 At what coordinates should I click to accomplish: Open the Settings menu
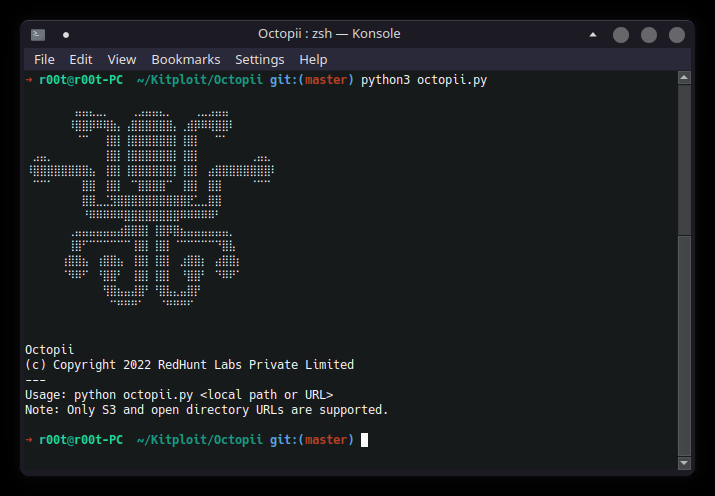coord(260,60)
